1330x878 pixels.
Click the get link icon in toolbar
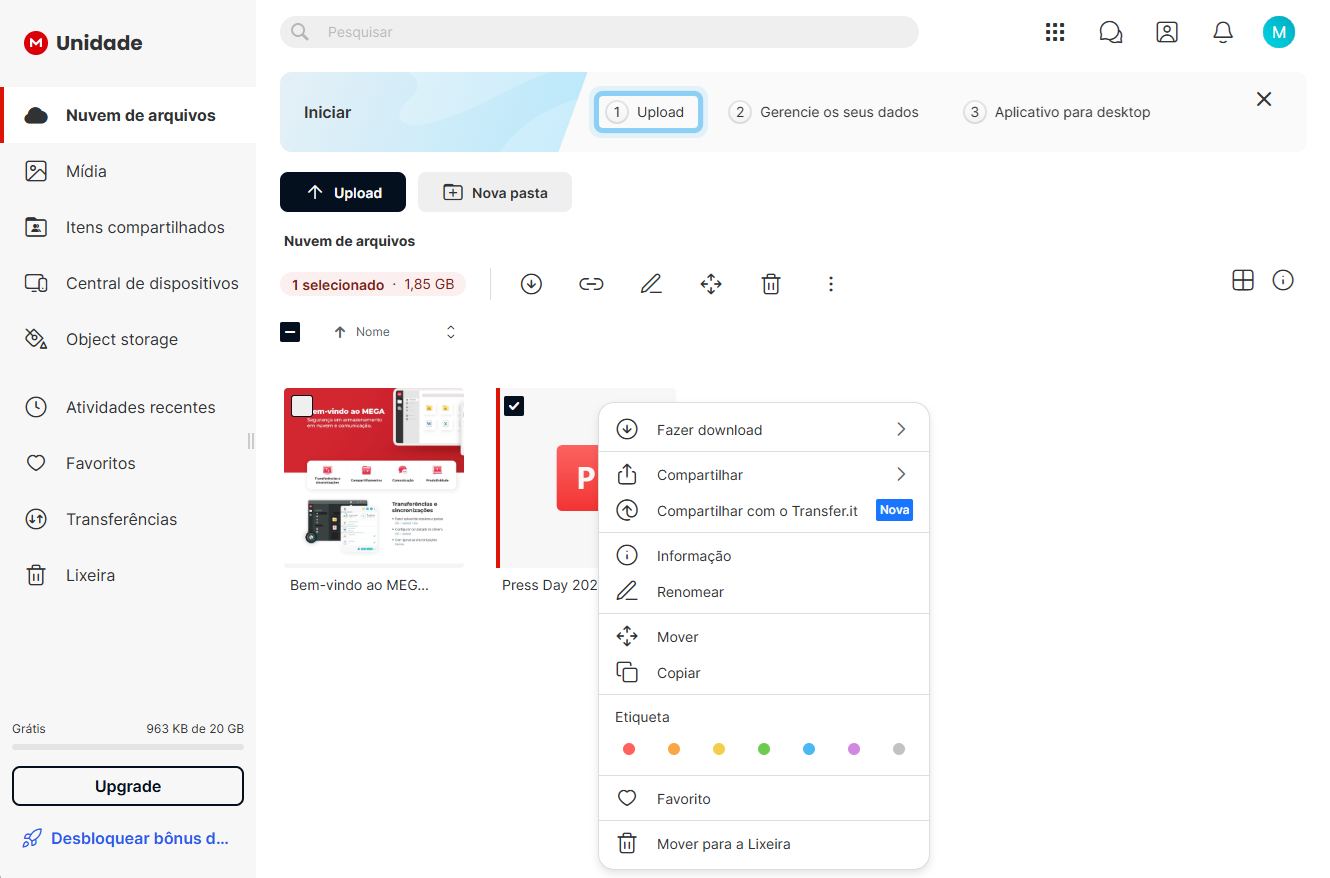(591, 284)
